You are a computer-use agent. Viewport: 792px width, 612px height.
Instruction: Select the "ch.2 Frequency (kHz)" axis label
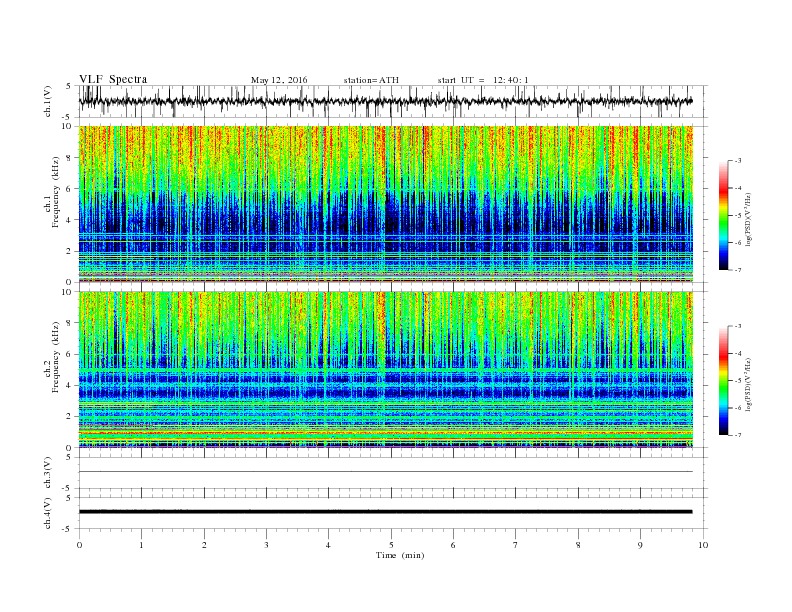(x=53, y=358)
